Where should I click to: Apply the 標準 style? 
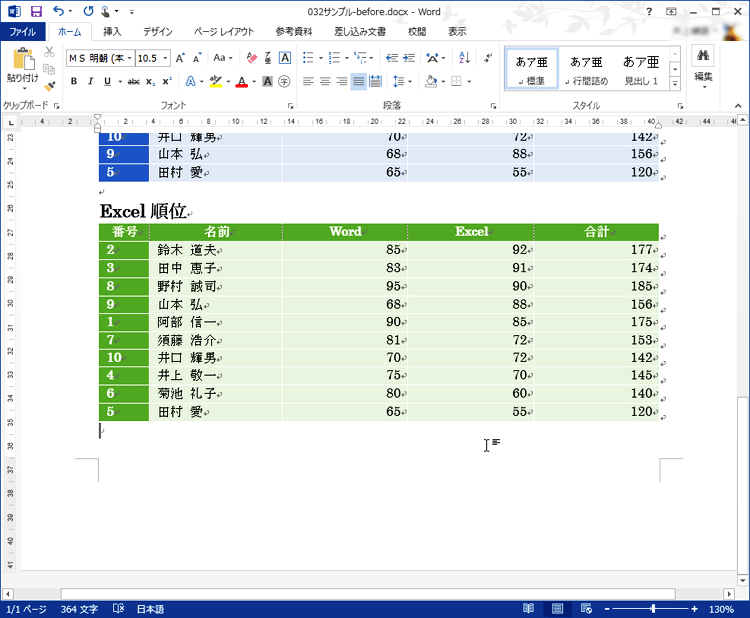531,69
